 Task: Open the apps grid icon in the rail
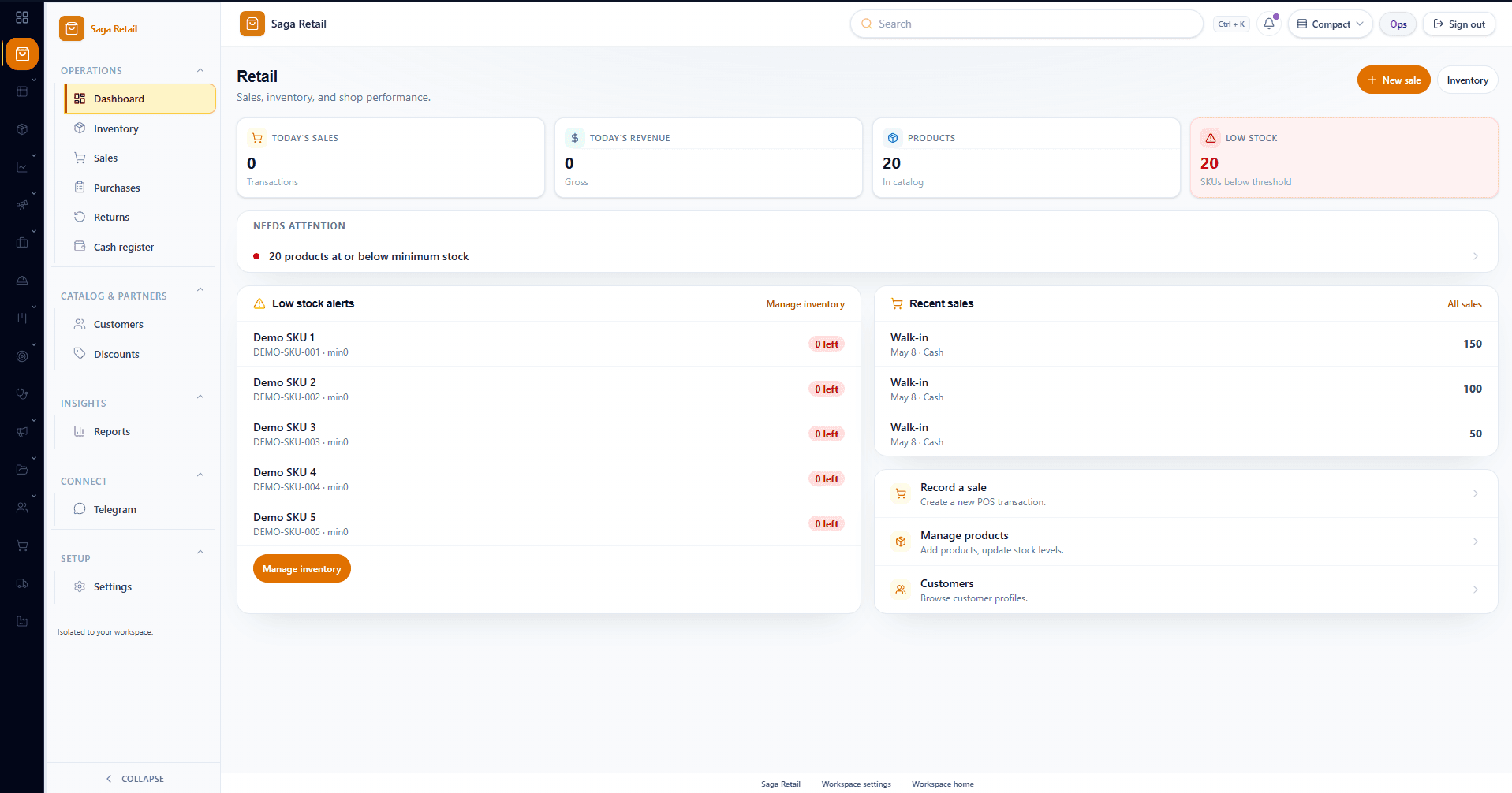[22, 17]
